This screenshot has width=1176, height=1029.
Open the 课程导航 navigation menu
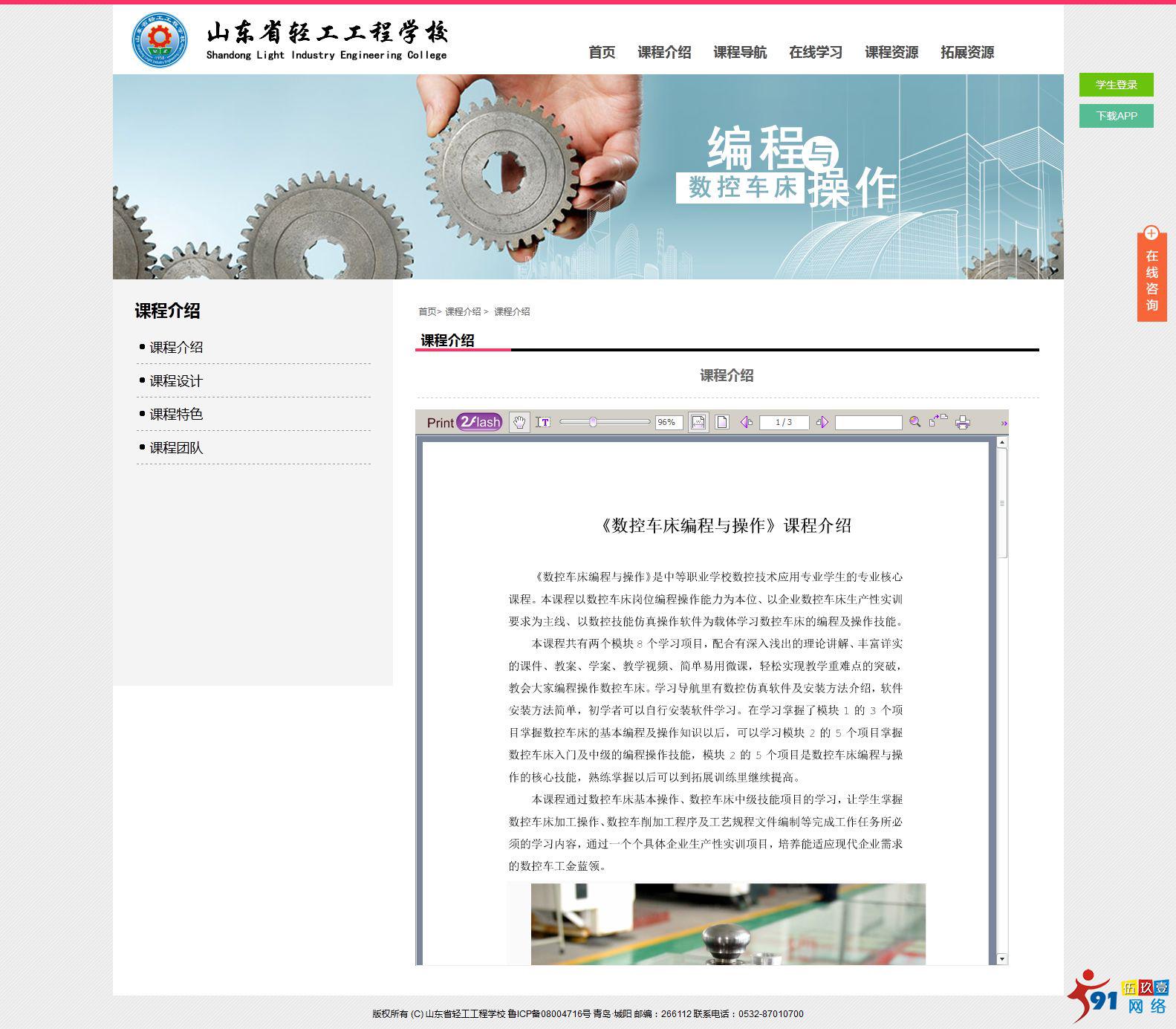tap(740, 52)
